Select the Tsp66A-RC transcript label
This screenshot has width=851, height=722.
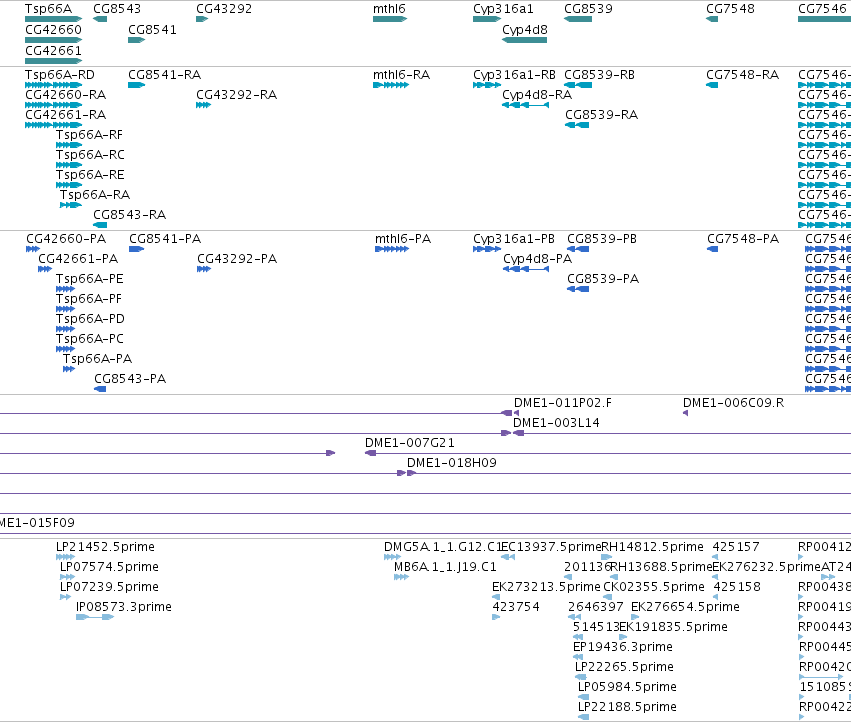(90, 155)
